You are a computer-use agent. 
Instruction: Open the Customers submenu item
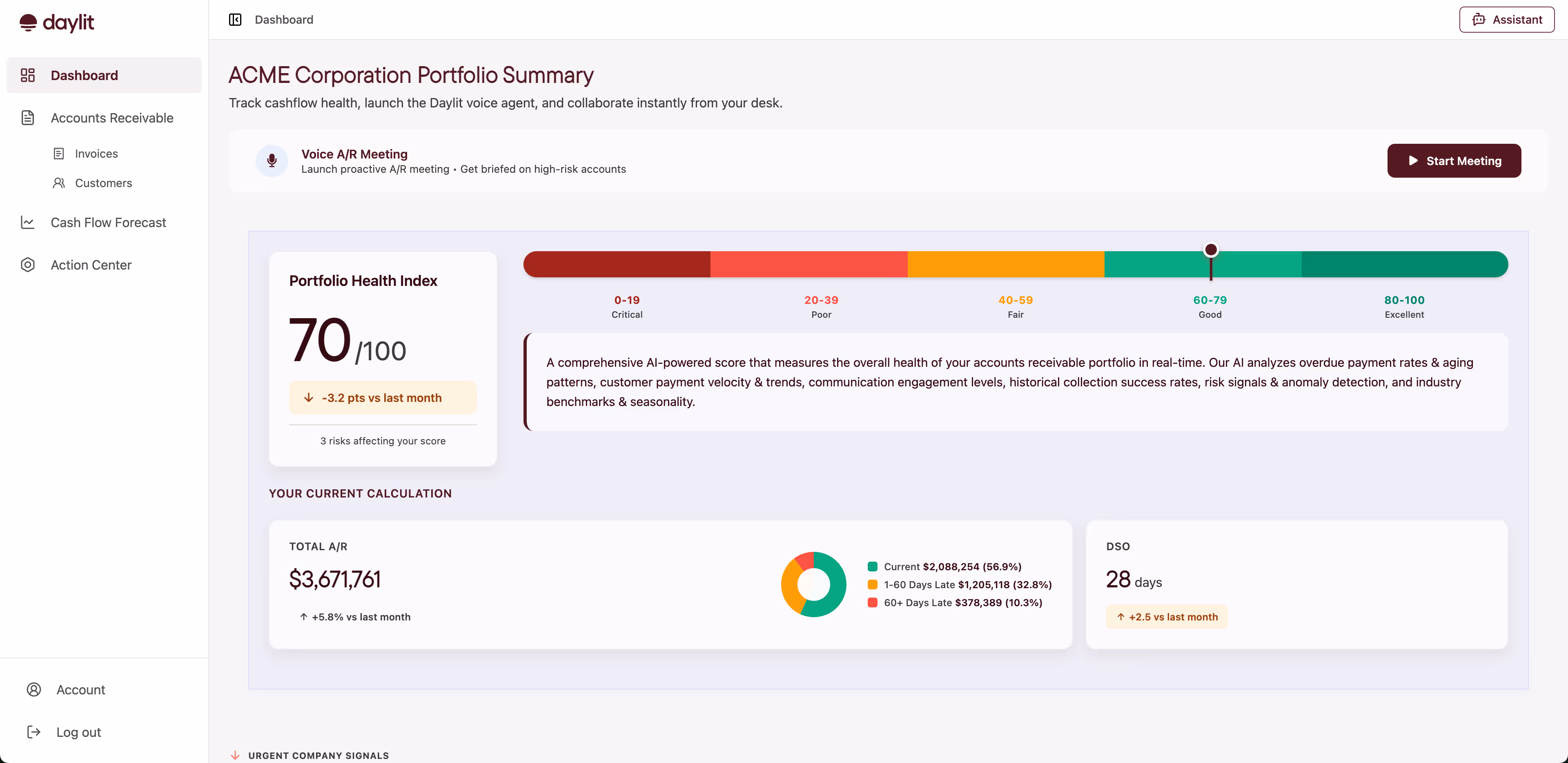click(103, 183)
